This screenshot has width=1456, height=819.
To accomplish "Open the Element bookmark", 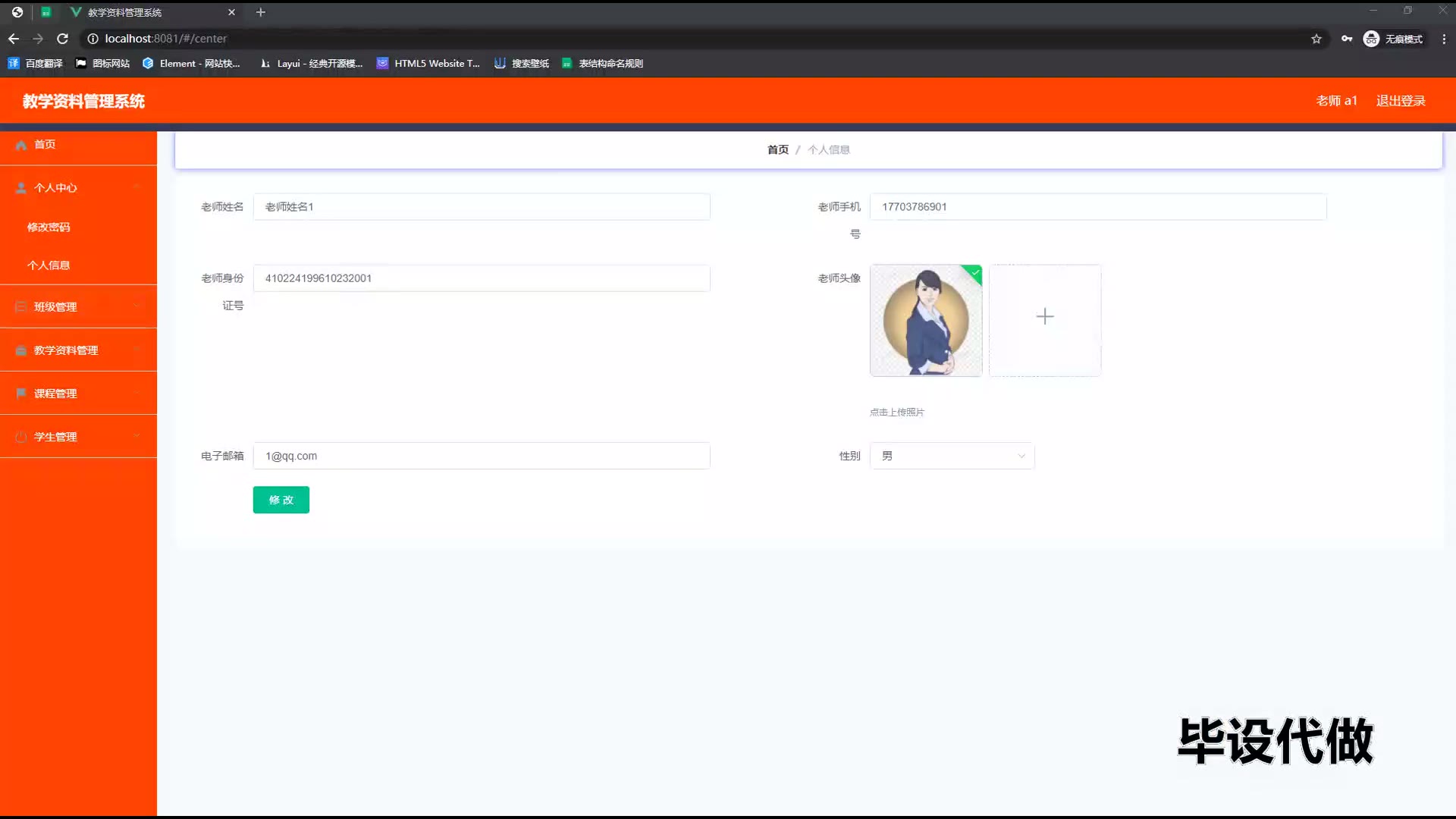I will point(191,64).
